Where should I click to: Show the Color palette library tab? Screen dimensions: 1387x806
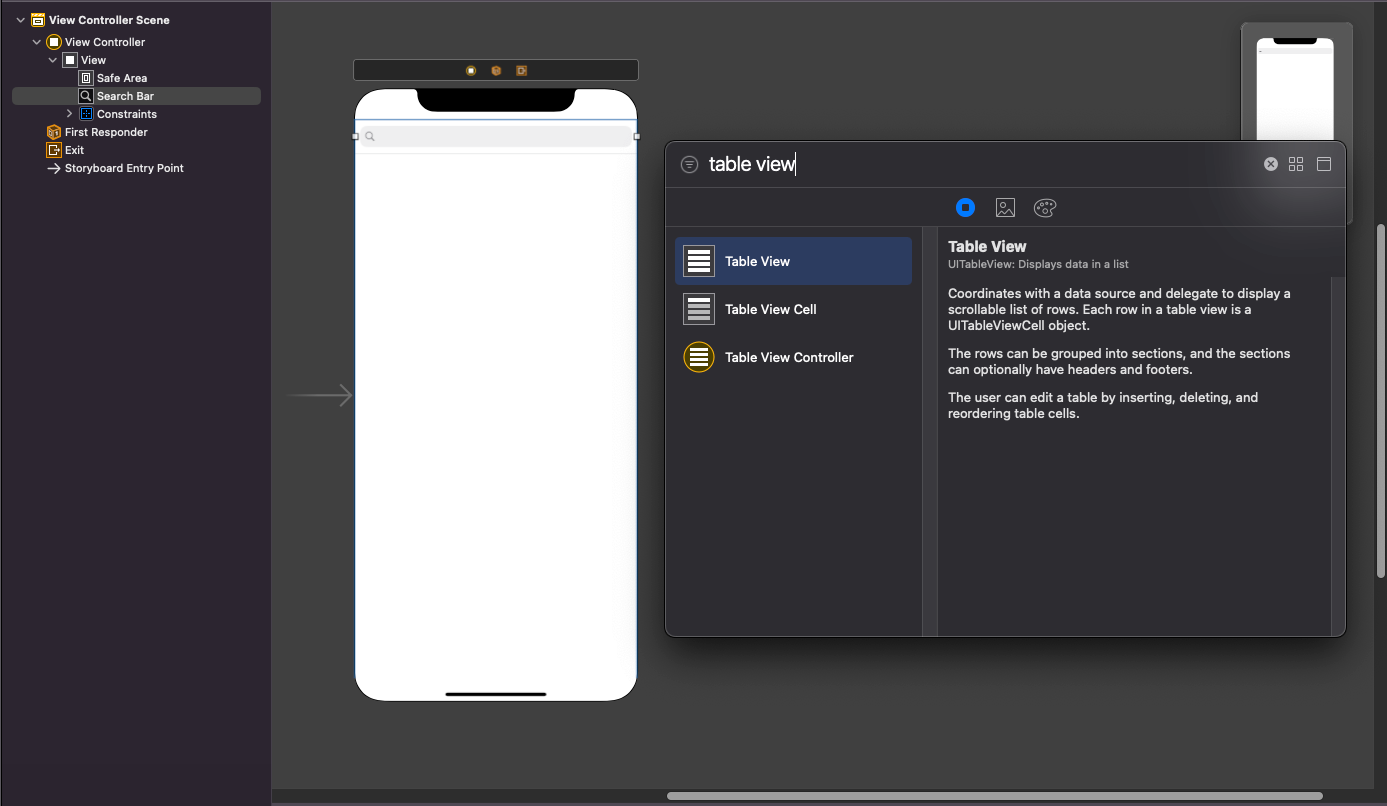click(1045, 207)
